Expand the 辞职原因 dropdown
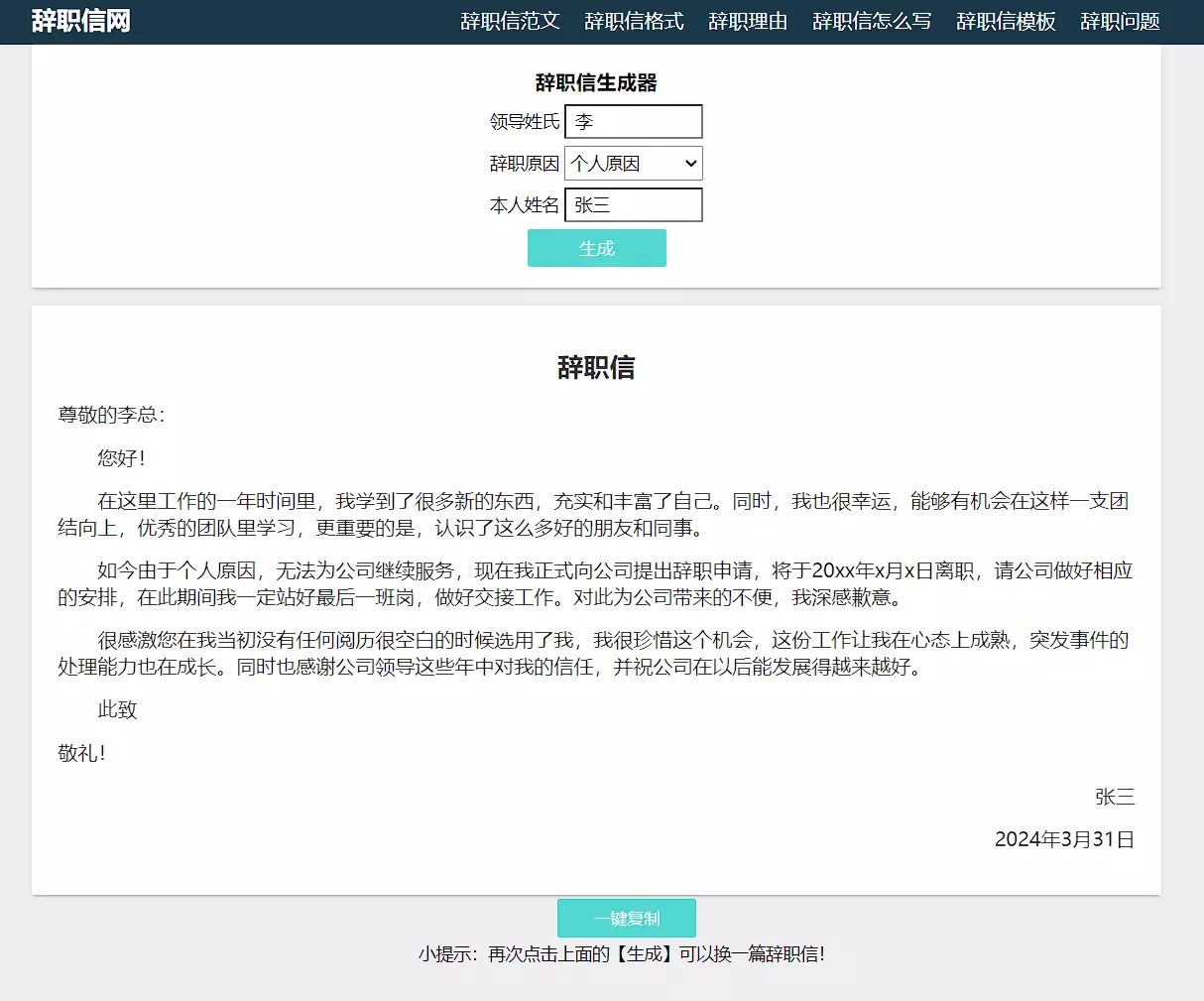Image resolution: width=1204 pixels, height=1001 pixels. click(x=633, y=164)
